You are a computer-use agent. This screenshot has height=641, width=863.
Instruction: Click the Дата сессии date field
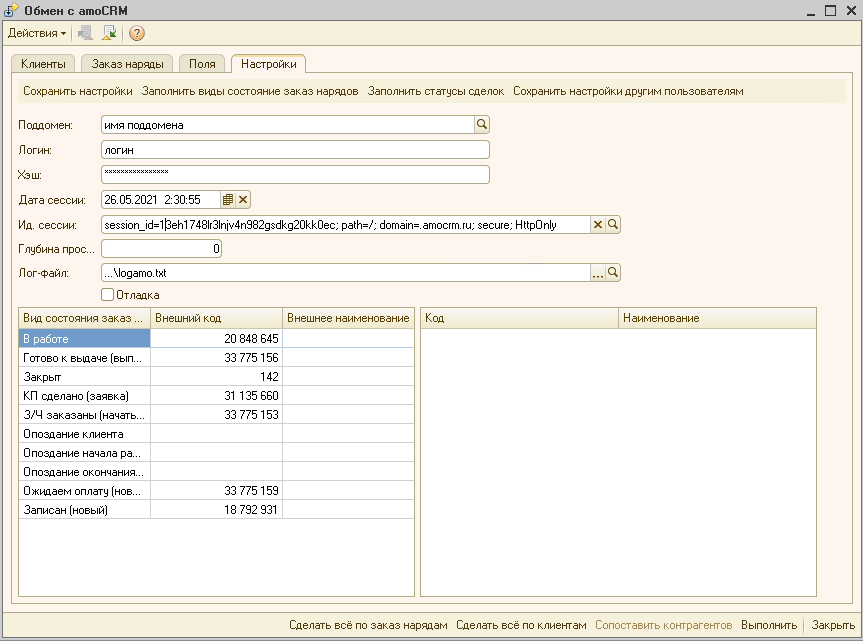click(x=161, y=200)
